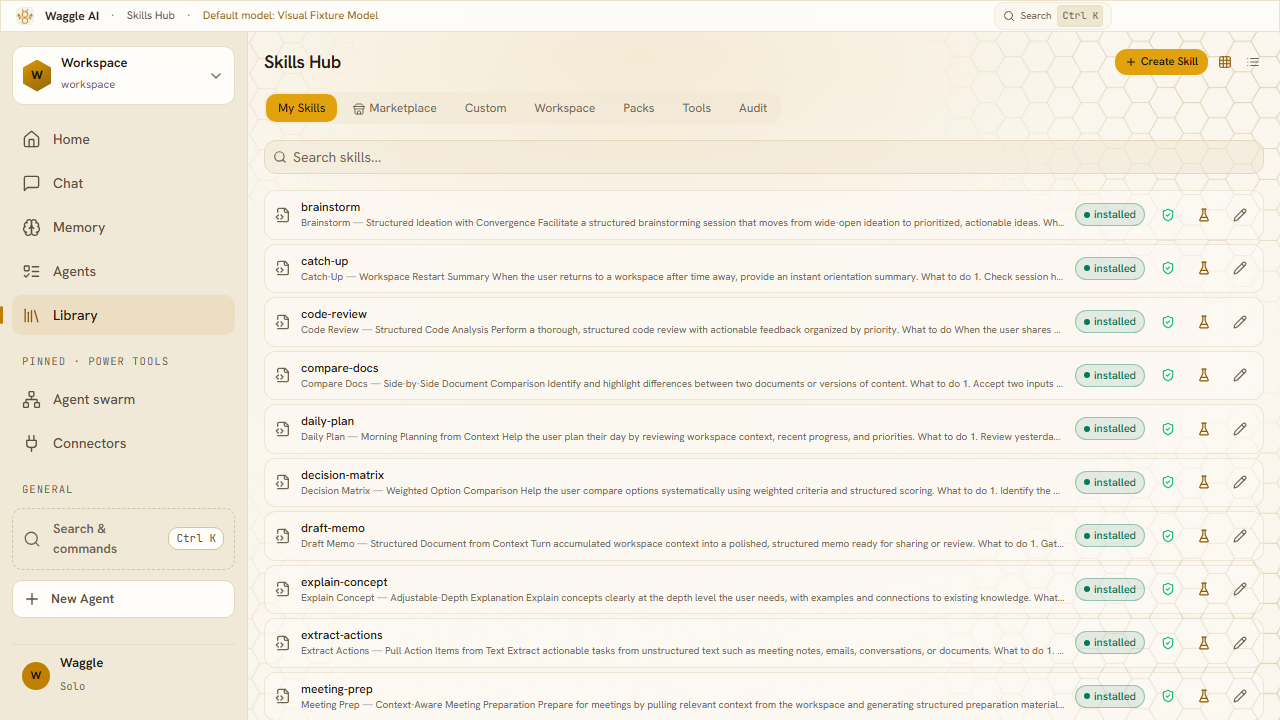
Task: Click shield verification icon on catch-up row
Action: click(x=1168, y=268)
